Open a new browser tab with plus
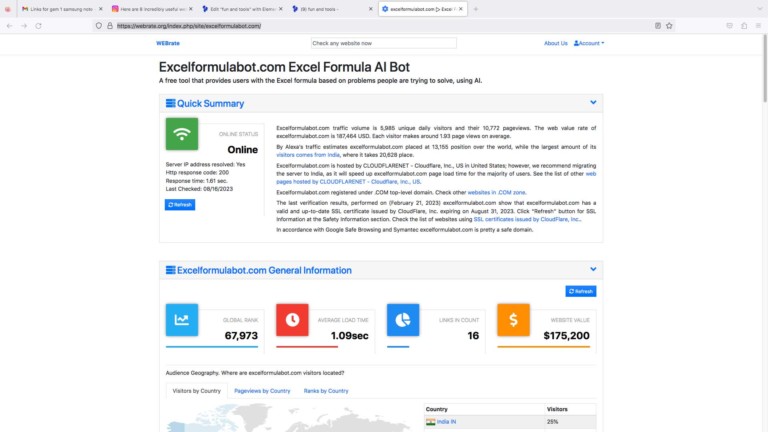This screenshot has width=768, height=432. click(475, 8)
